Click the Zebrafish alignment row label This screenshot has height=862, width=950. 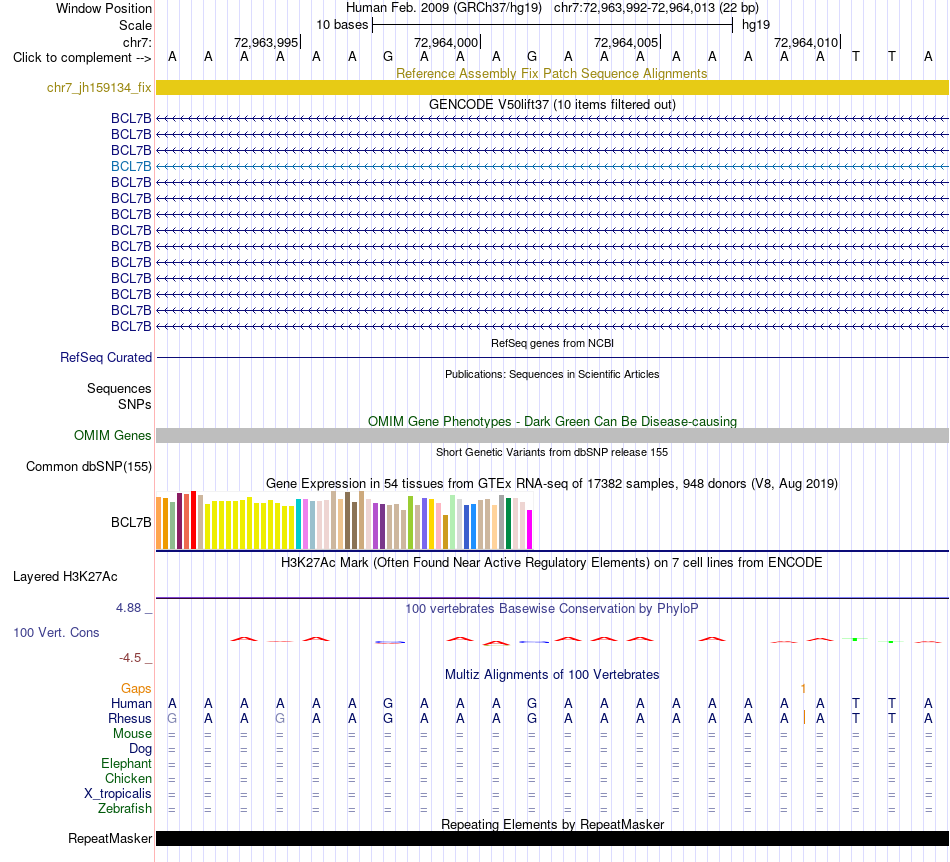[125, 809]
